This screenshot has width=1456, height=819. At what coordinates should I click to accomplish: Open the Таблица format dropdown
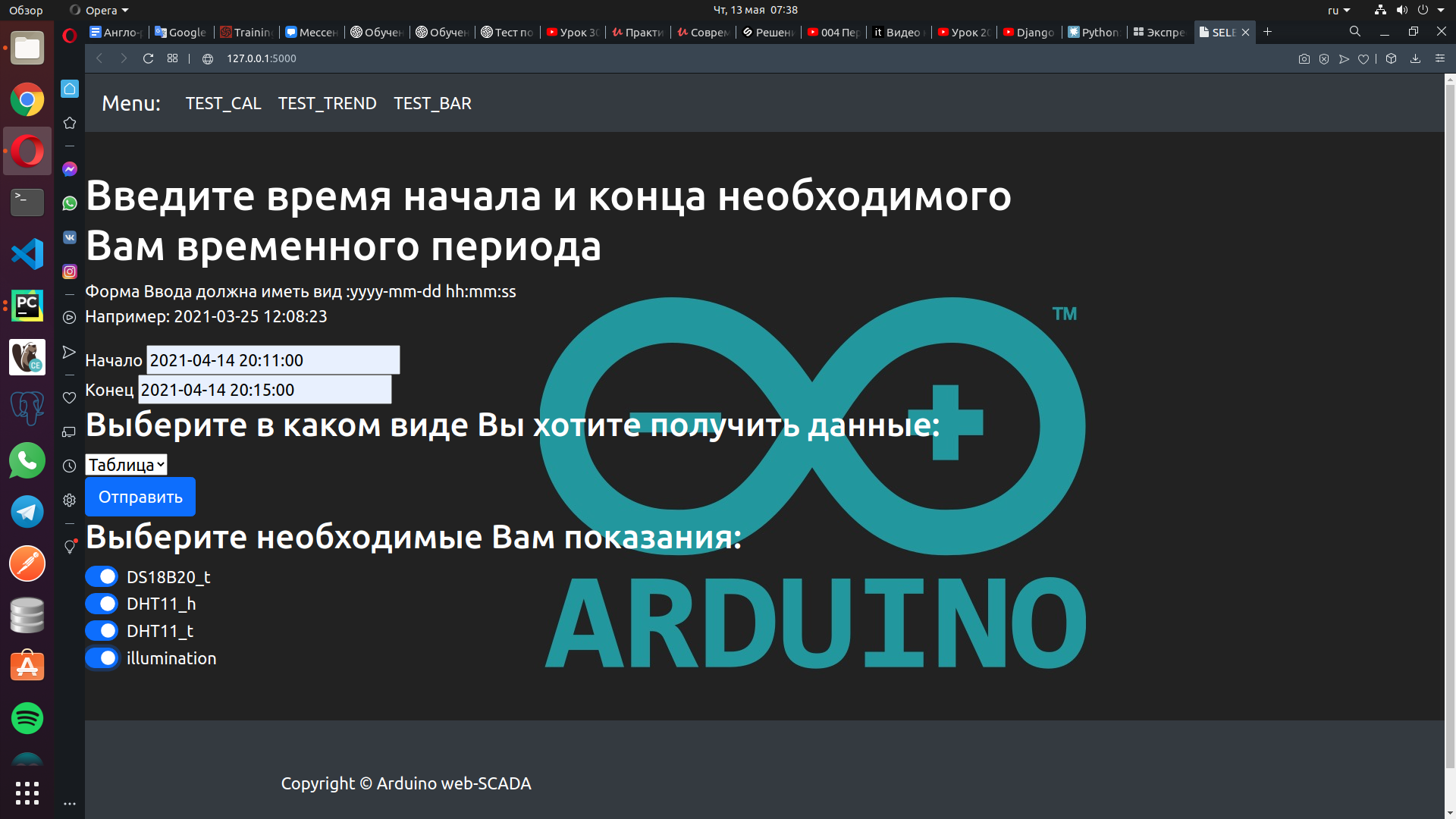[125, 464]
